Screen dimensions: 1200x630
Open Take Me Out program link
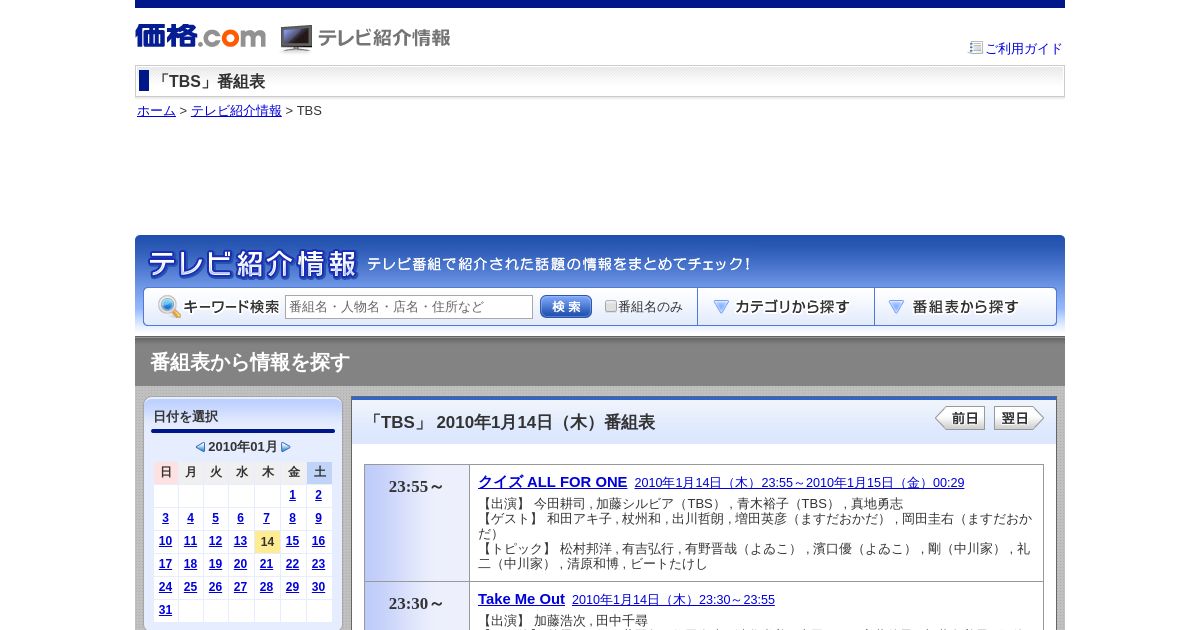(x=521, y=599)
